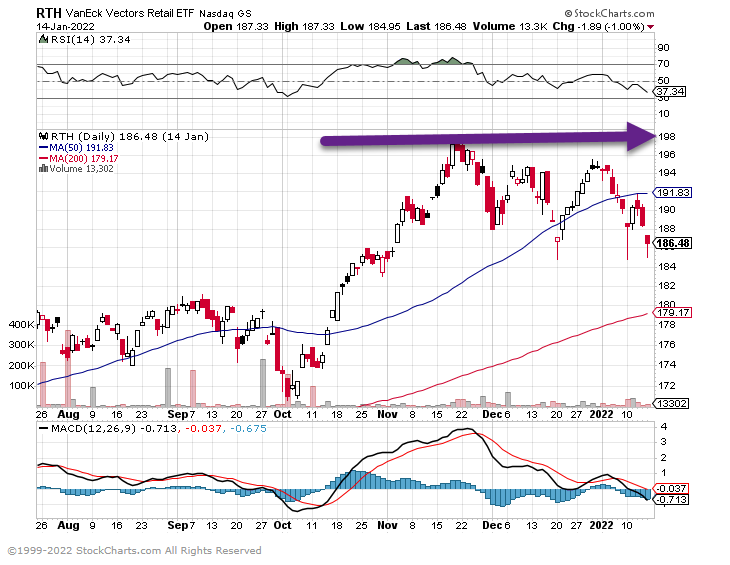Click the High 187.33 value
This screenshot has width=730, height=565.
[x=304, y=27]
